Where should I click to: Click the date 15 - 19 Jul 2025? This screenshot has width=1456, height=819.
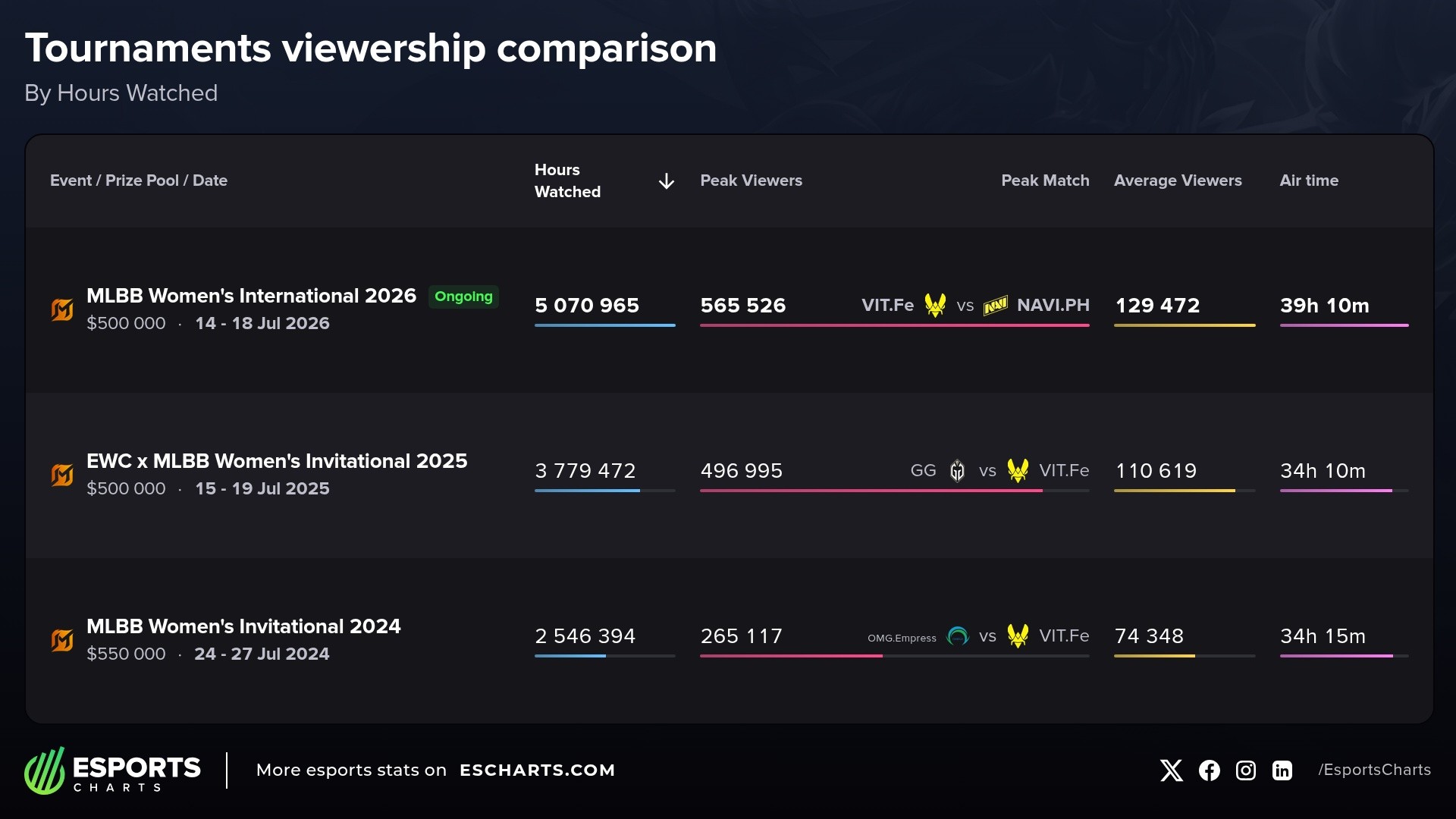point(262,488)
